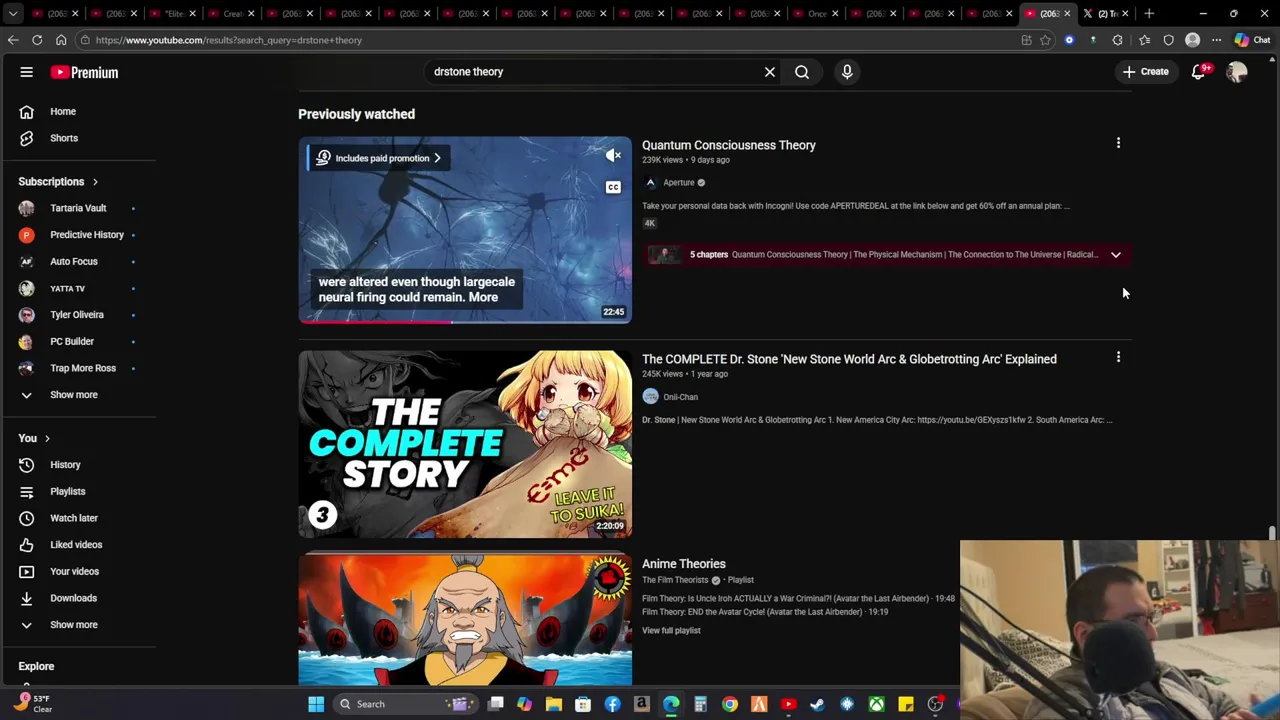The height and width of the screenshot is (720, 1280).
Task: Open Xbox app from taskbar
Action: tap(876, 704)
